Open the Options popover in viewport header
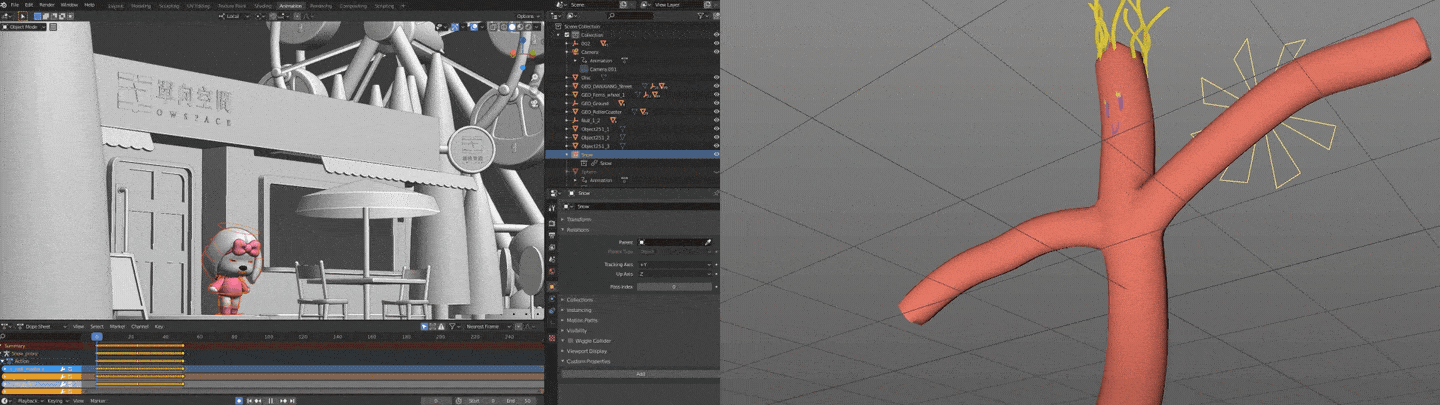 point(528,16)
